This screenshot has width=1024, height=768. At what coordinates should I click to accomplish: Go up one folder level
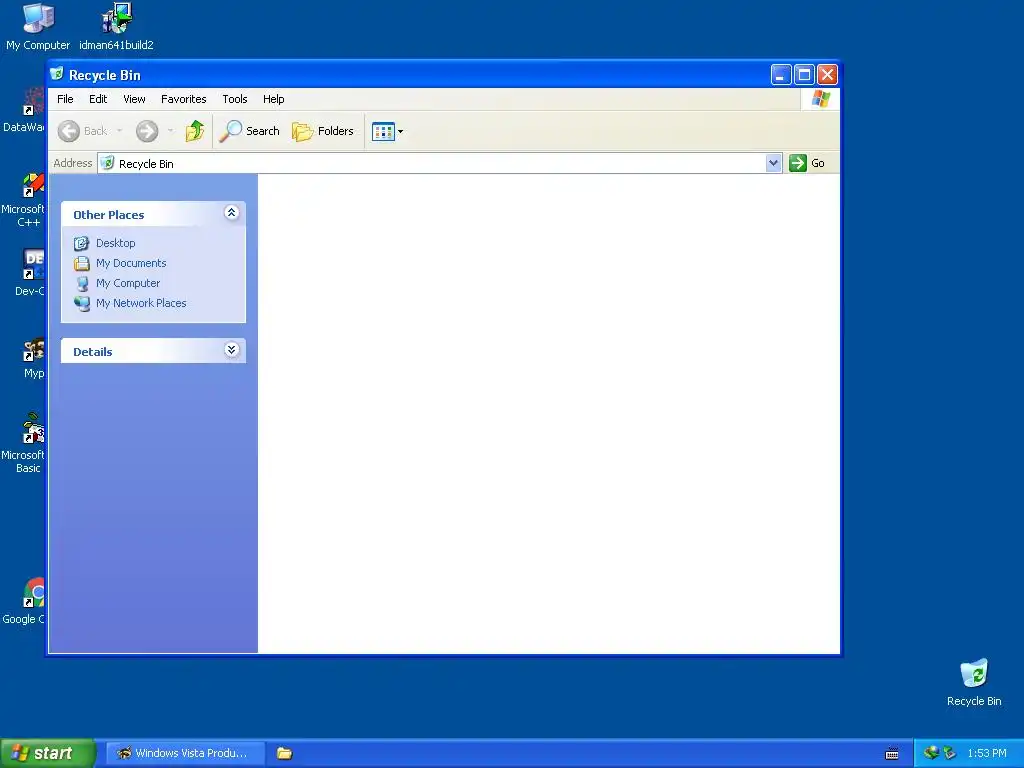click(x=195, y=131)
